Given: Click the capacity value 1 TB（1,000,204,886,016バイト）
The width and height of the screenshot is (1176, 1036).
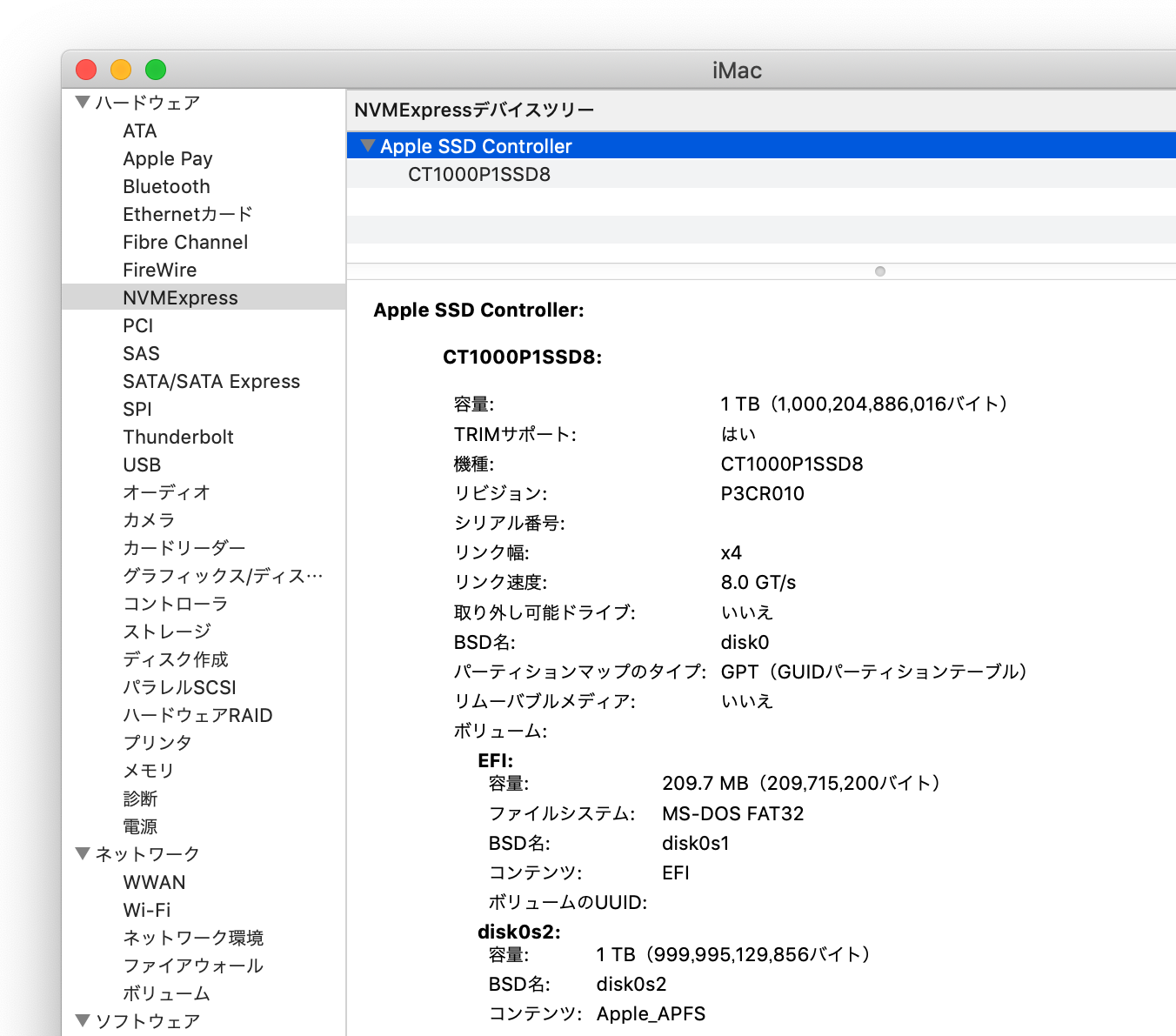Looking at the screenshot, I should tap(864, 404).
